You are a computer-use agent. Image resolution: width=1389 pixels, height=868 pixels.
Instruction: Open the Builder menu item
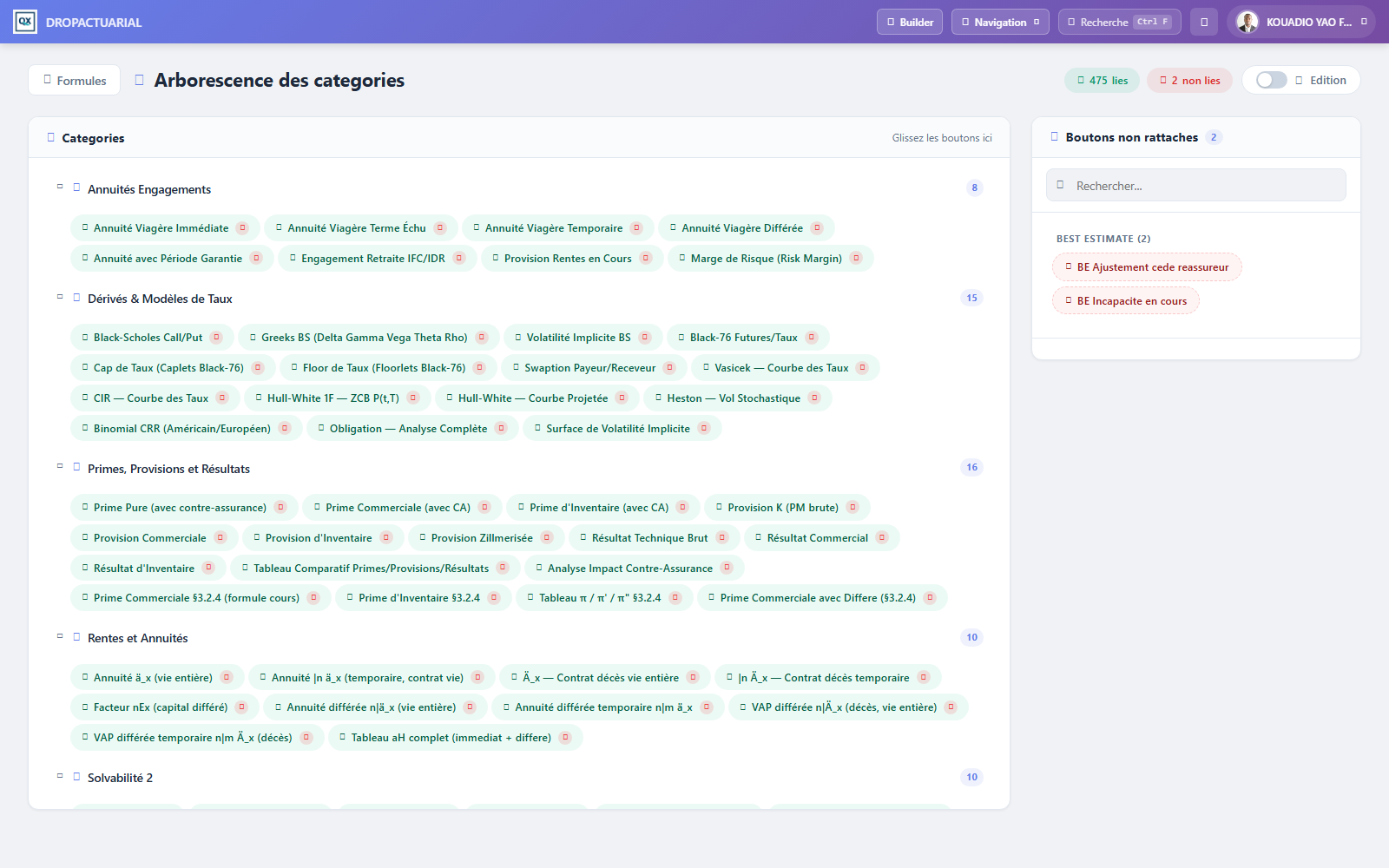click(910, 22)
